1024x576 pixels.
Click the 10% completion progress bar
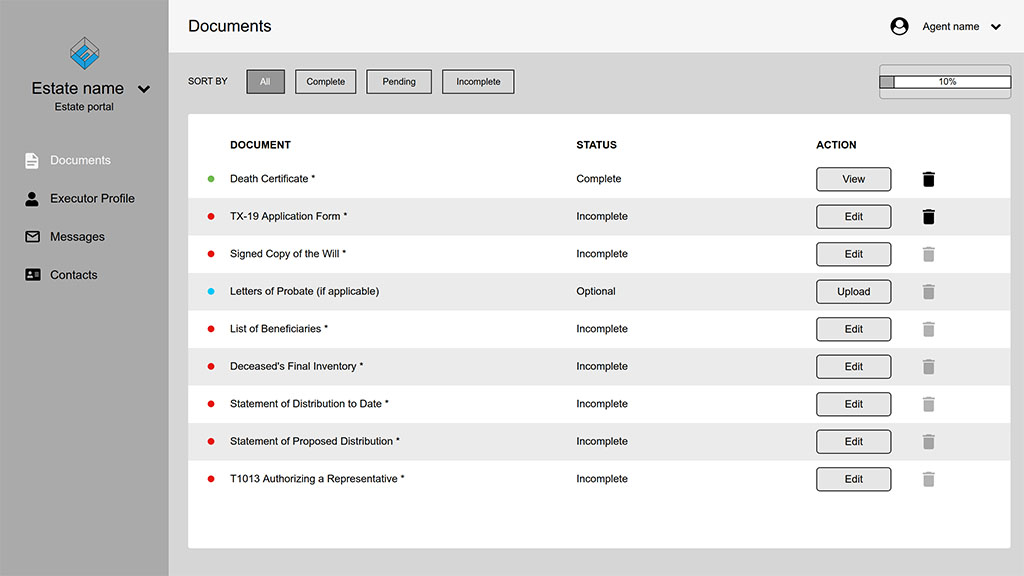tap(945, 82)
